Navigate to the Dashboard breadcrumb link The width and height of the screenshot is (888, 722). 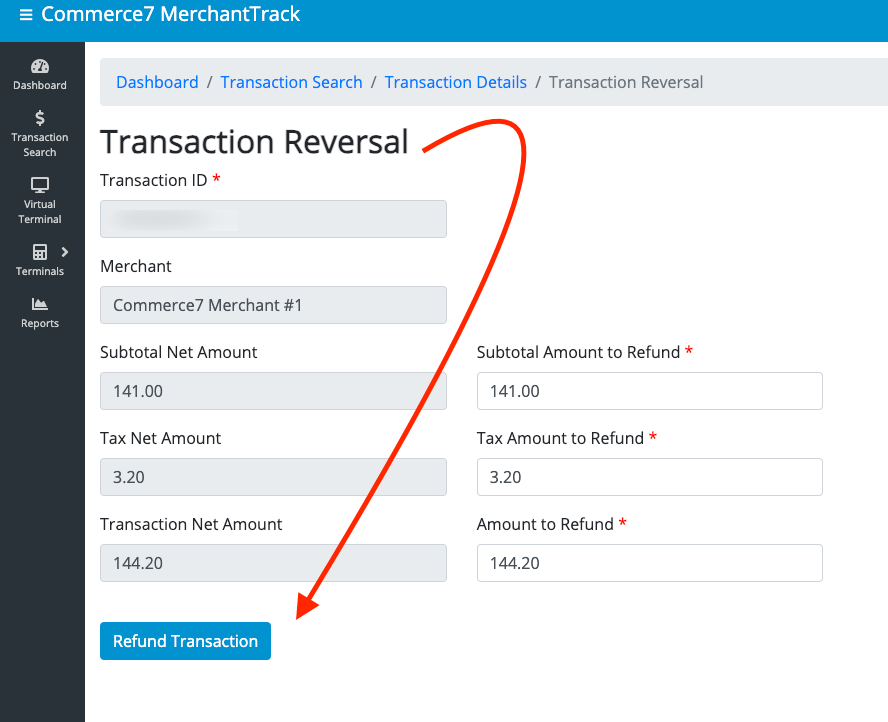[157, 82]
